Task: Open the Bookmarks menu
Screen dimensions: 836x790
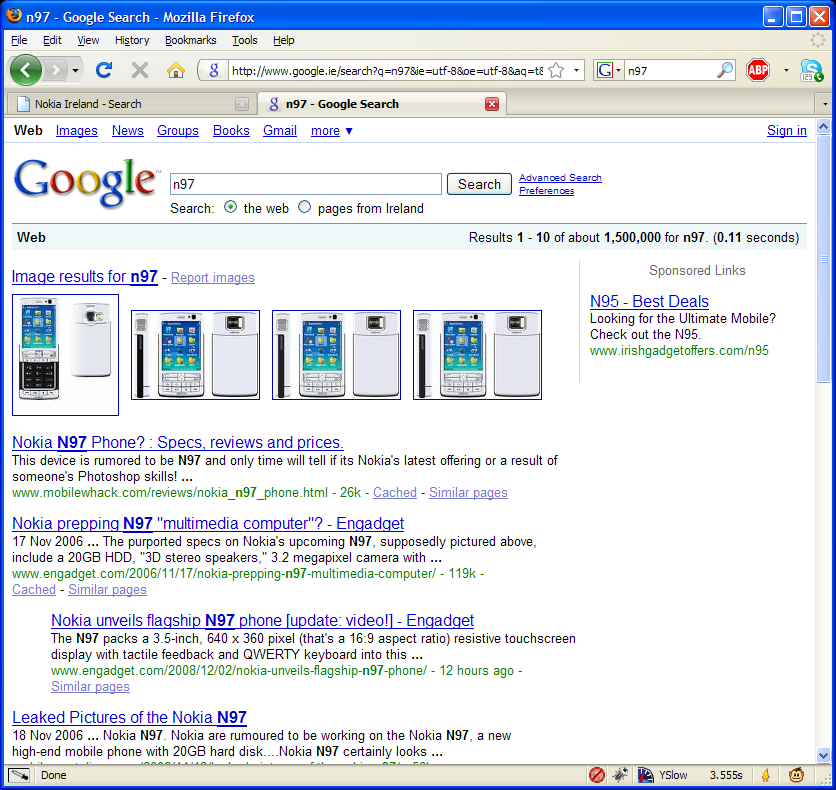Action: click(x=190, y=40)
